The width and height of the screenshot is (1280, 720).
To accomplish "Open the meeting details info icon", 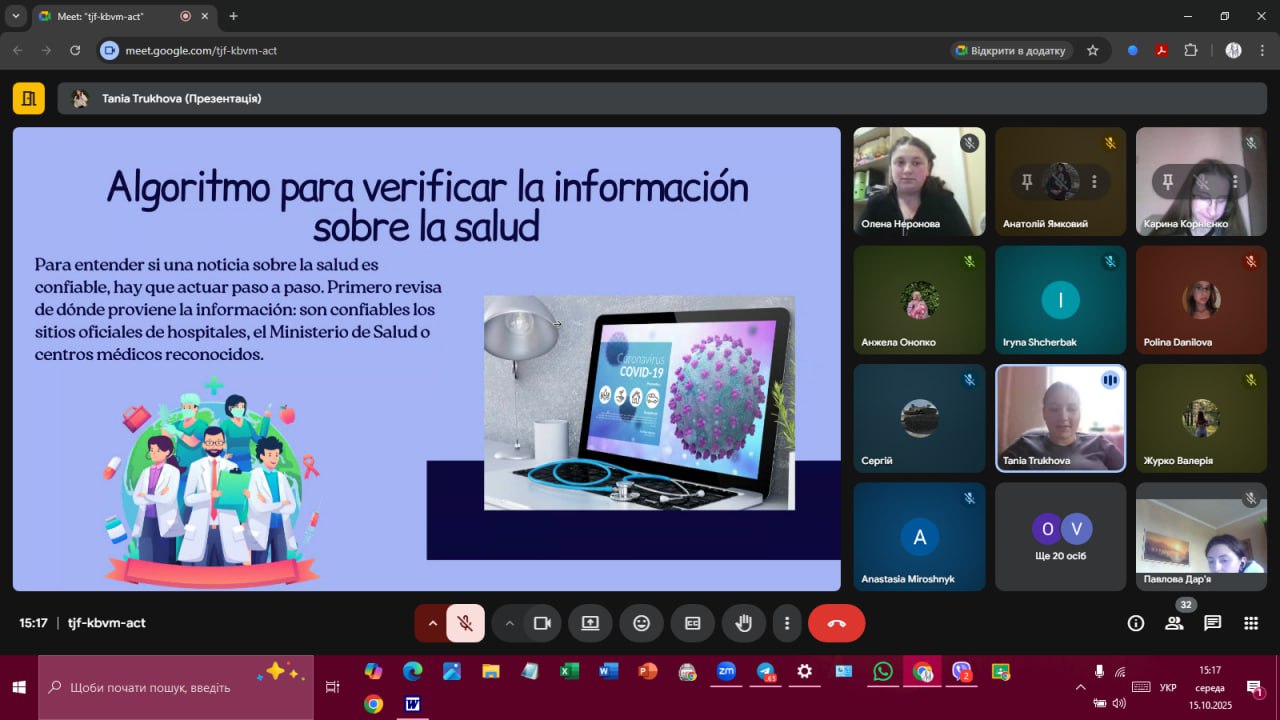I will coord(1135,623).
